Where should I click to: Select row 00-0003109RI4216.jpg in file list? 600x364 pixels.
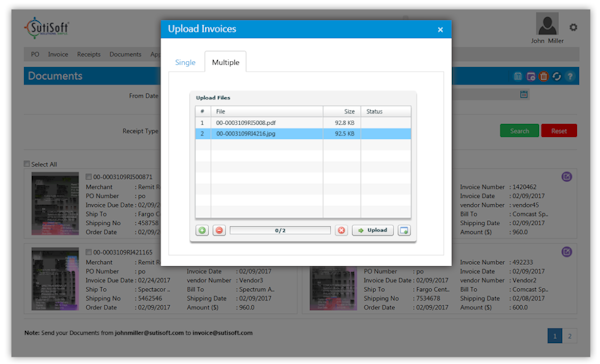click(x=303, y=134)
